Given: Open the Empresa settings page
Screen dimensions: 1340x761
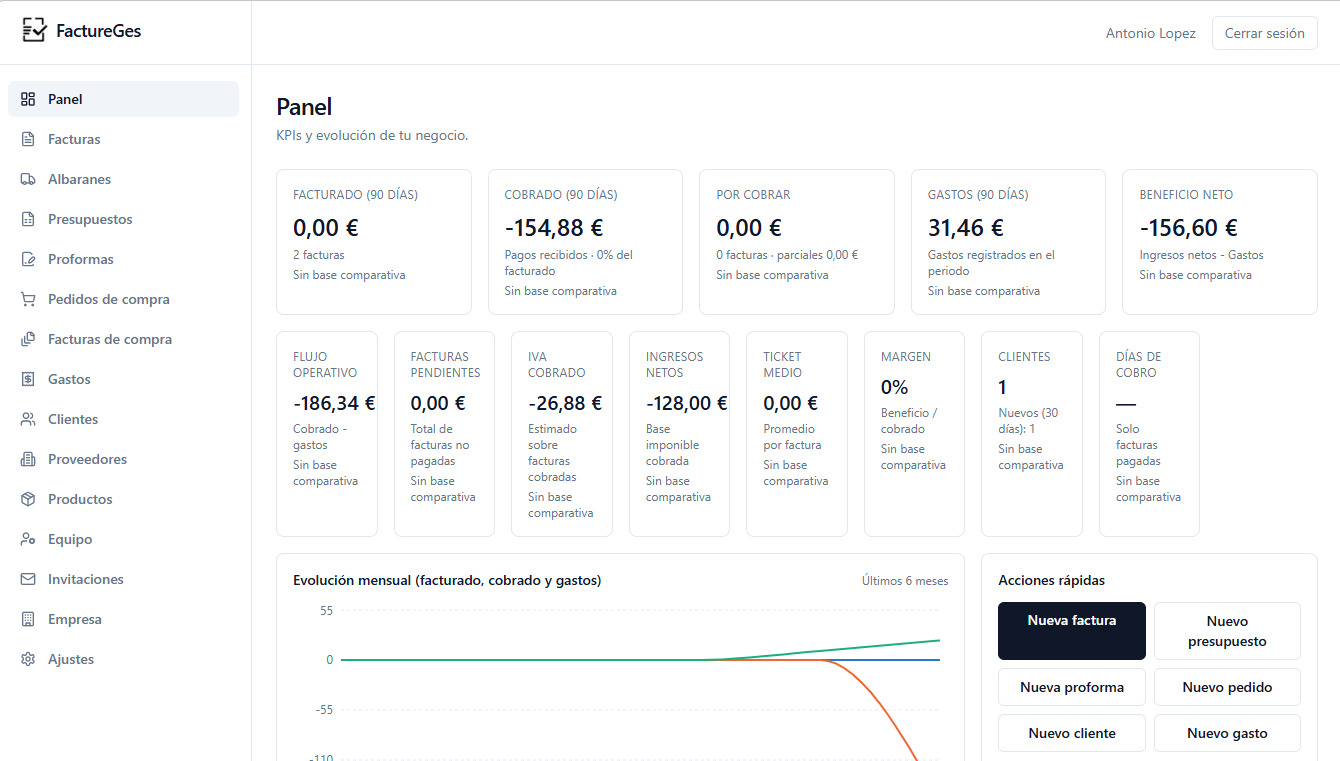Looking at the screenshot, I should click(123, 619).
